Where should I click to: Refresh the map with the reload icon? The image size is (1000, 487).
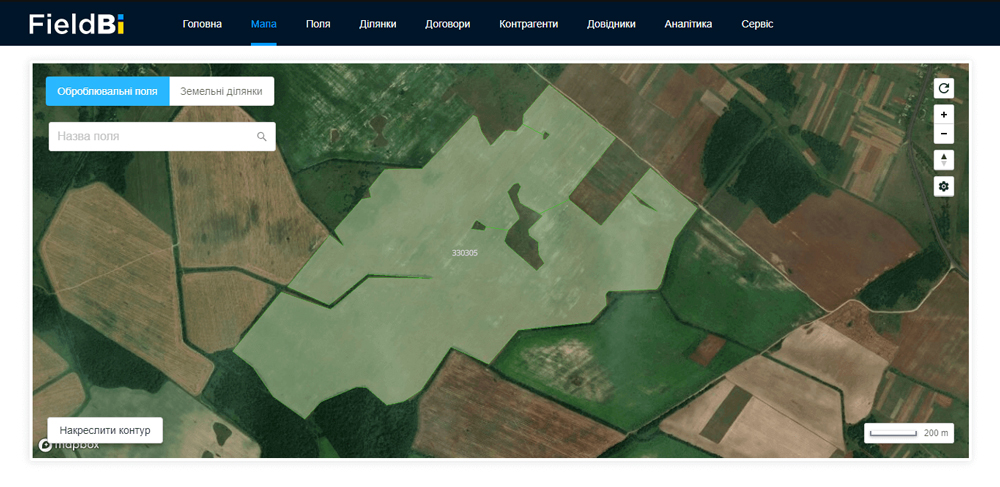pos(944,88)
